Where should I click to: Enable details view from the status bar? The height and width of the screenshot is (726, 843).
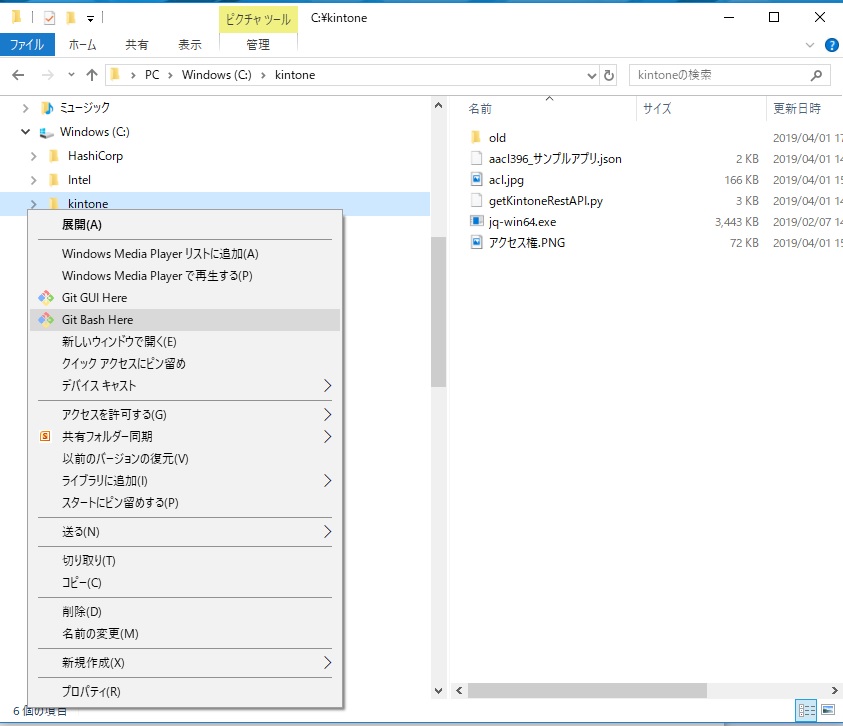coord(806,711)
